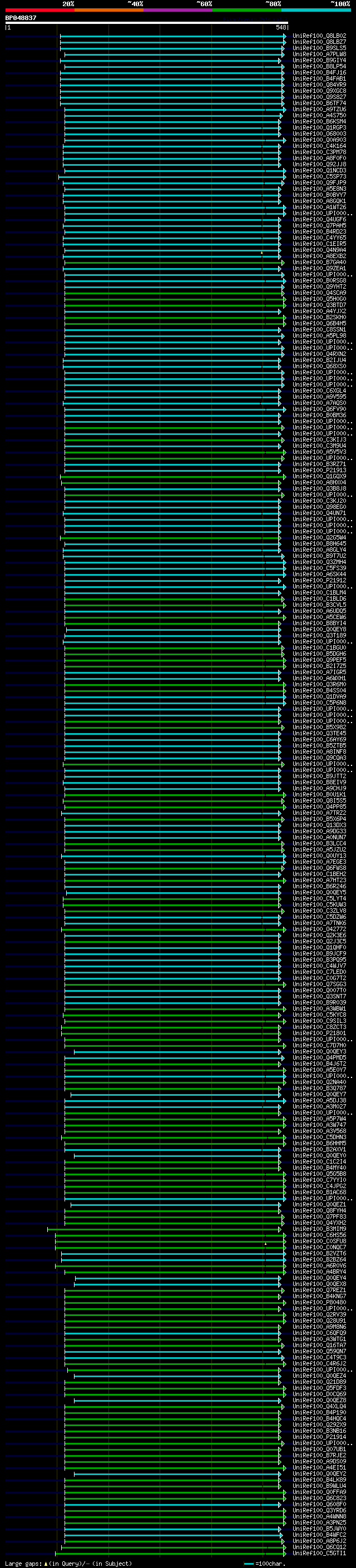Click the white query sequence bar
The image size is (356, 1568).
click(147, 22)
